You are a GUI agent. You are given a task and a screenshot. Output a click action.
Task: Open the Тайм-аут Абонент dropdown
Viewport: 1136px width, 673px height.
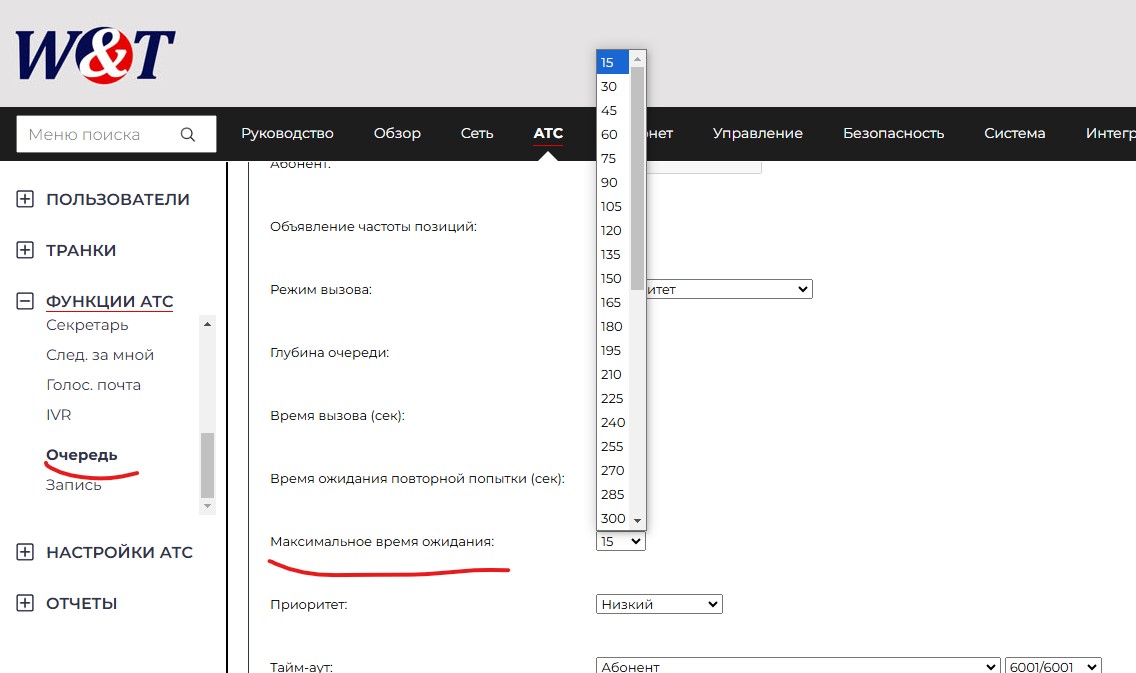pos(798,666)
